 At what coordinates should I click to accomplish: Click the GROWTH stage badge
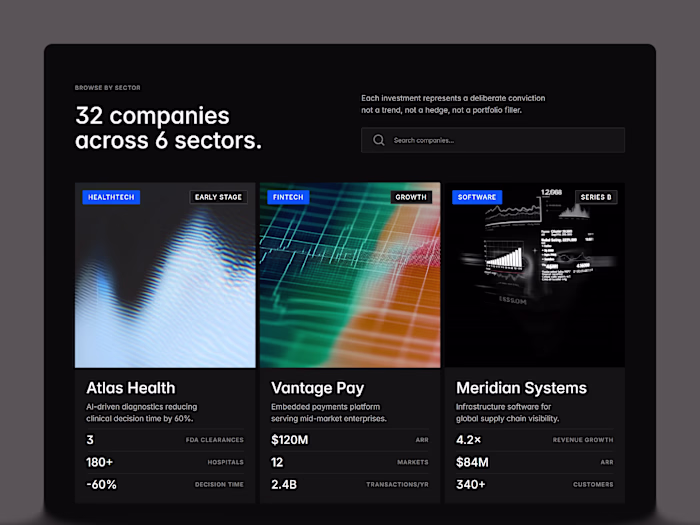coord(411,197)
